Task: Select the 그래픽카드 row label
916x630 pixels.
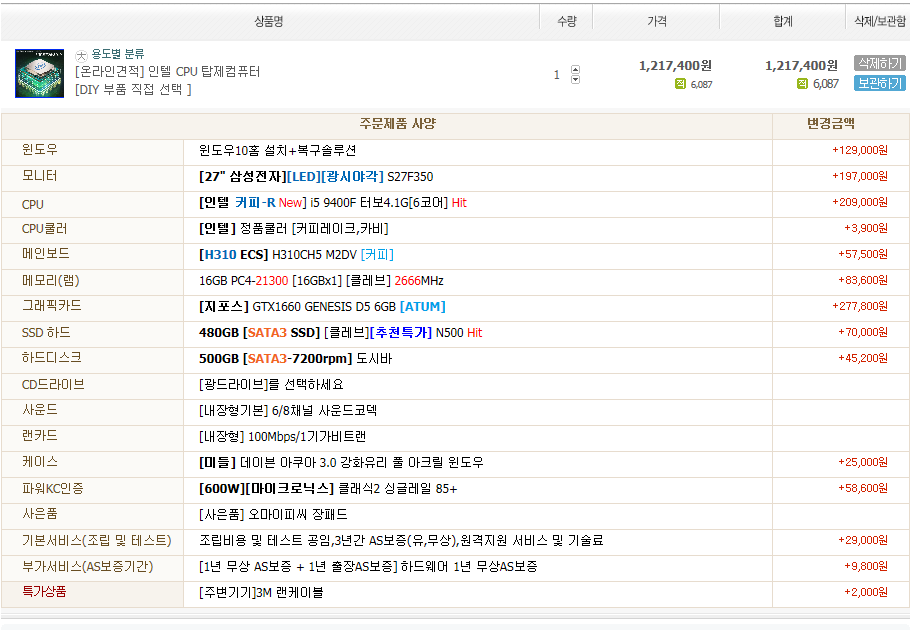Action: point(52,306)
